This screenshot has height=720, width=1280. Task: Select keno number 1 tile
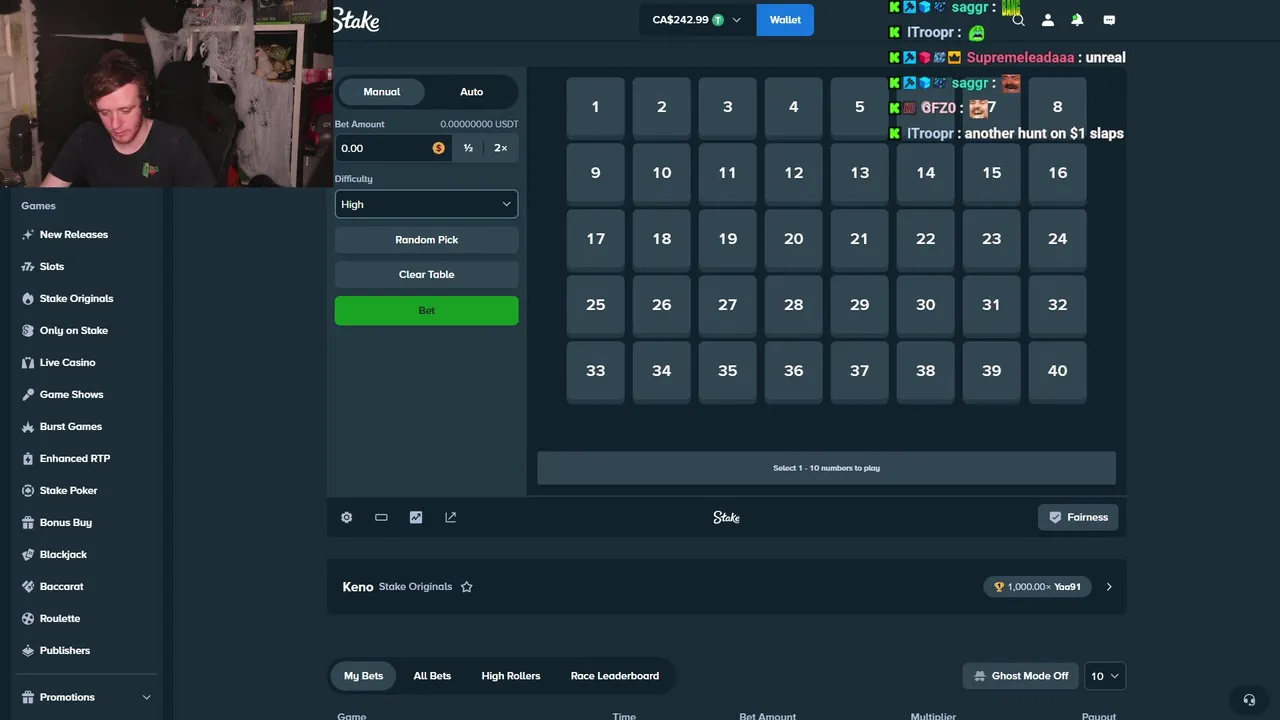point(596,107)
